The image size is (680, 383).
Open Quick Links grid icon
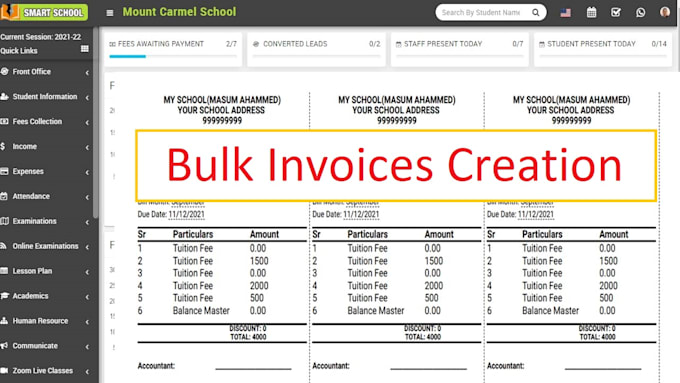[85, 49]
